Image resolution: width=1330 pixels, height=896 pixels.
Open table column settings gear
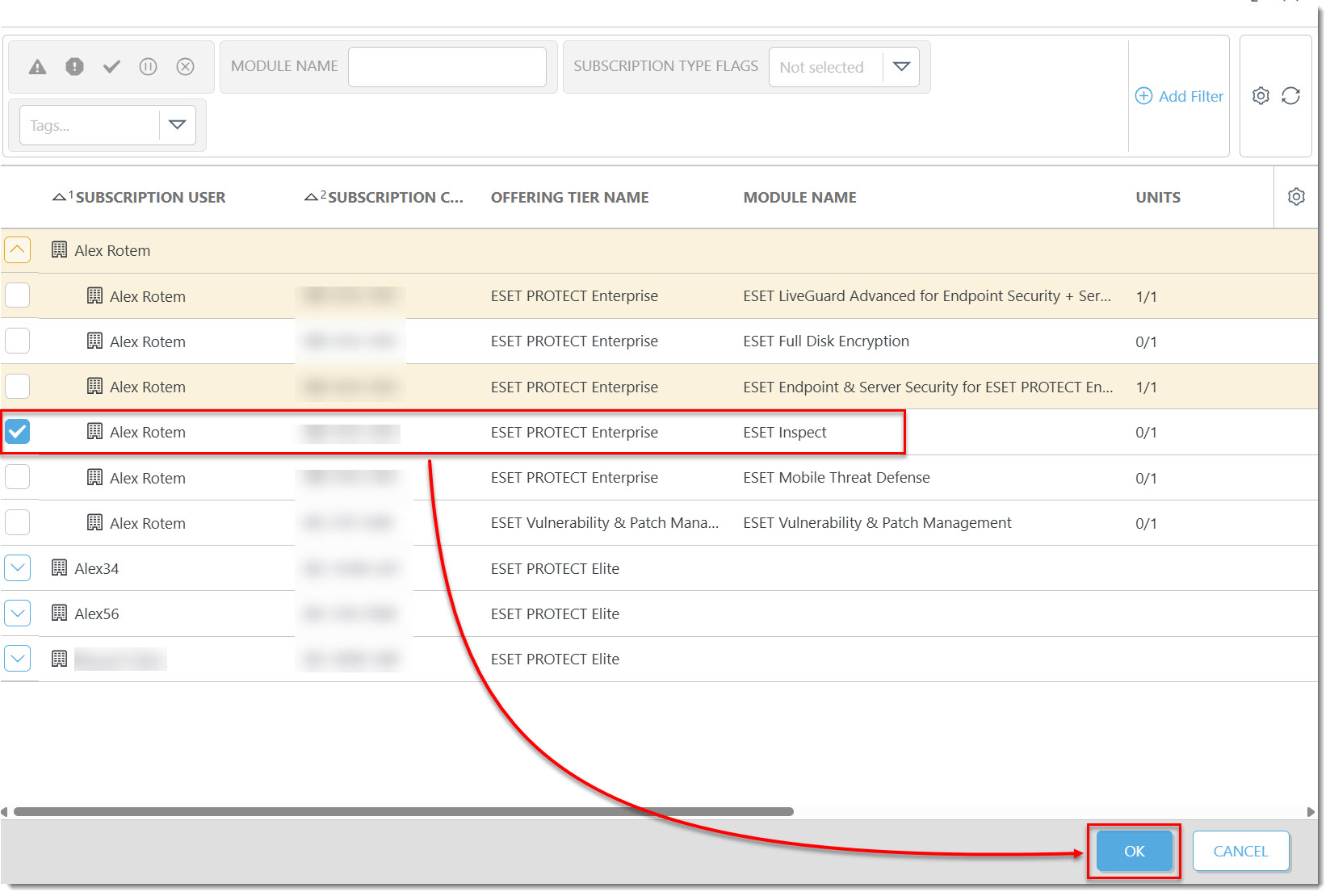[x=1296, y=197]
